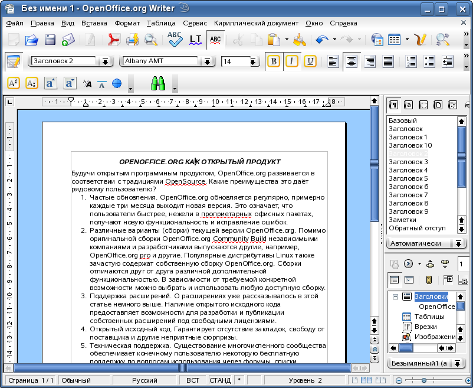Collapse the Заголовки tree node in Navigator

(396, 297)
